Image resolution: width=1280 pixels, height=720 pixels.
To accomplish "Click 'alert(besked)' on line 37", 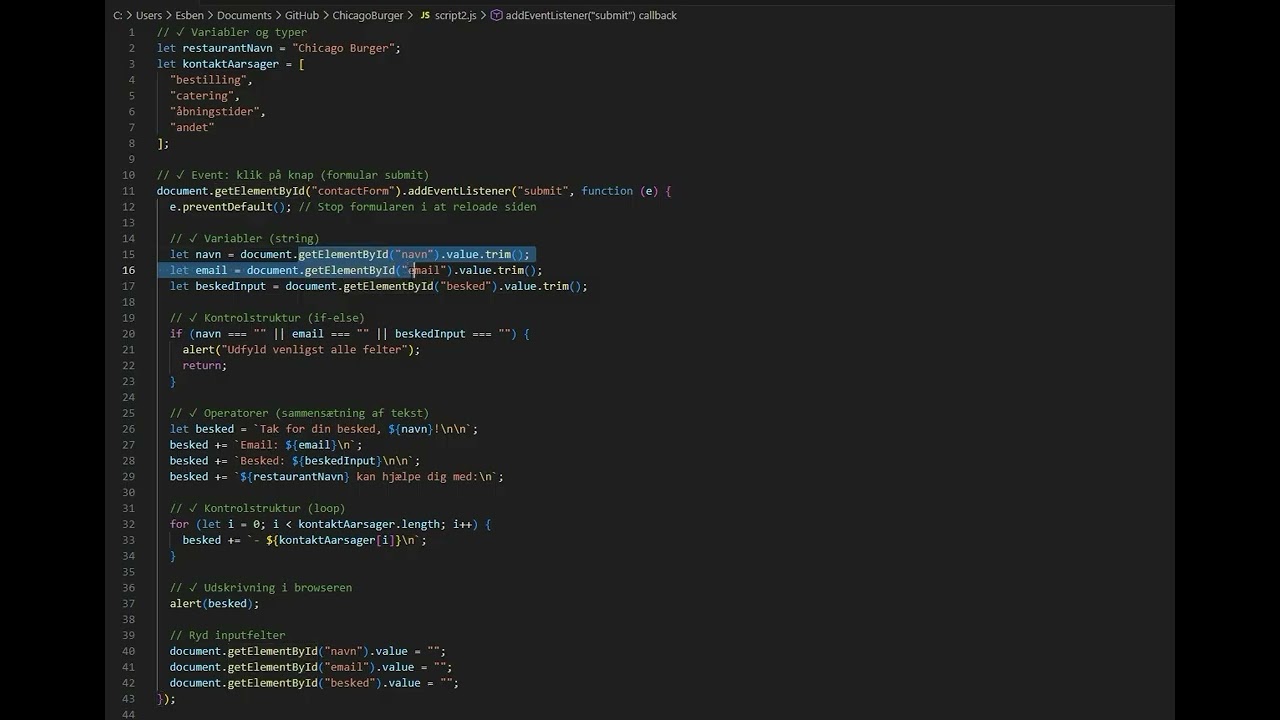I will (211, 604).
